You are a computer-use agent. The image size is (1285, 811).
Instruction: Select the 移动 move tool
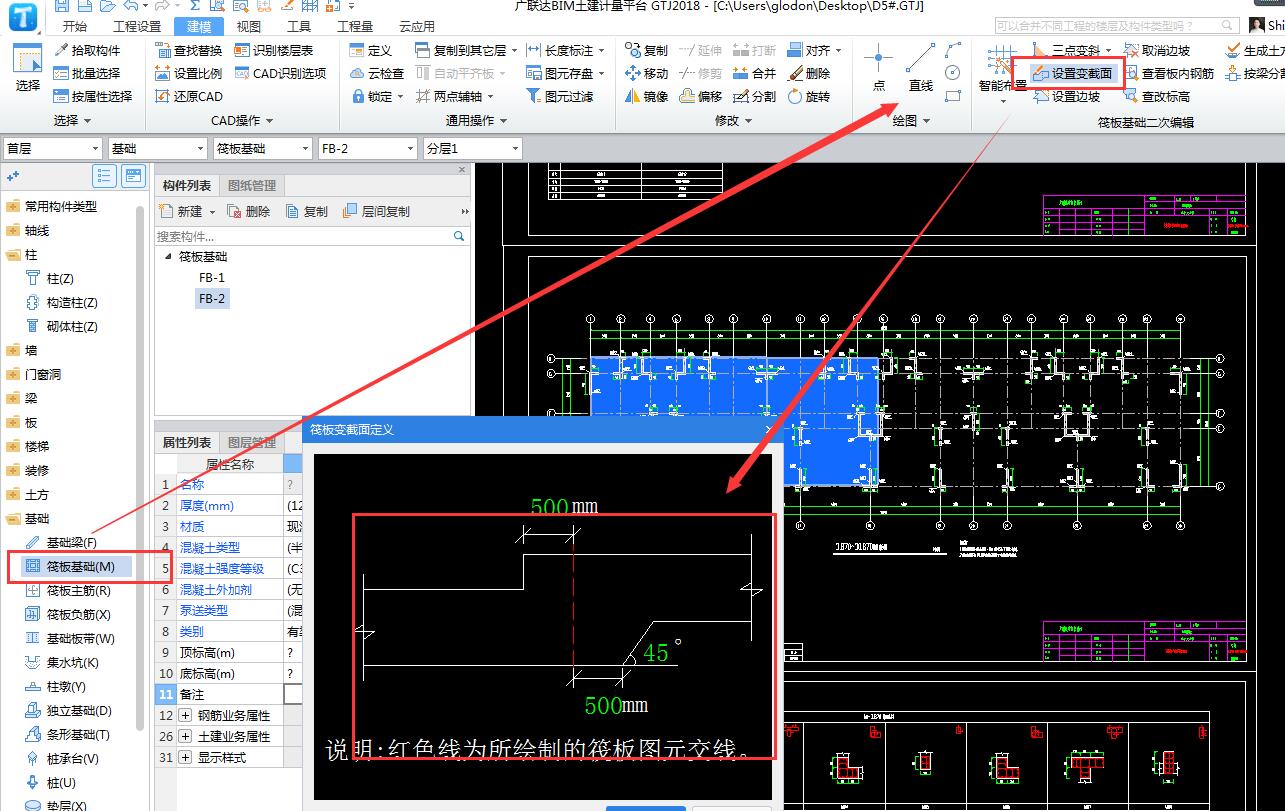tap(646, 73)
